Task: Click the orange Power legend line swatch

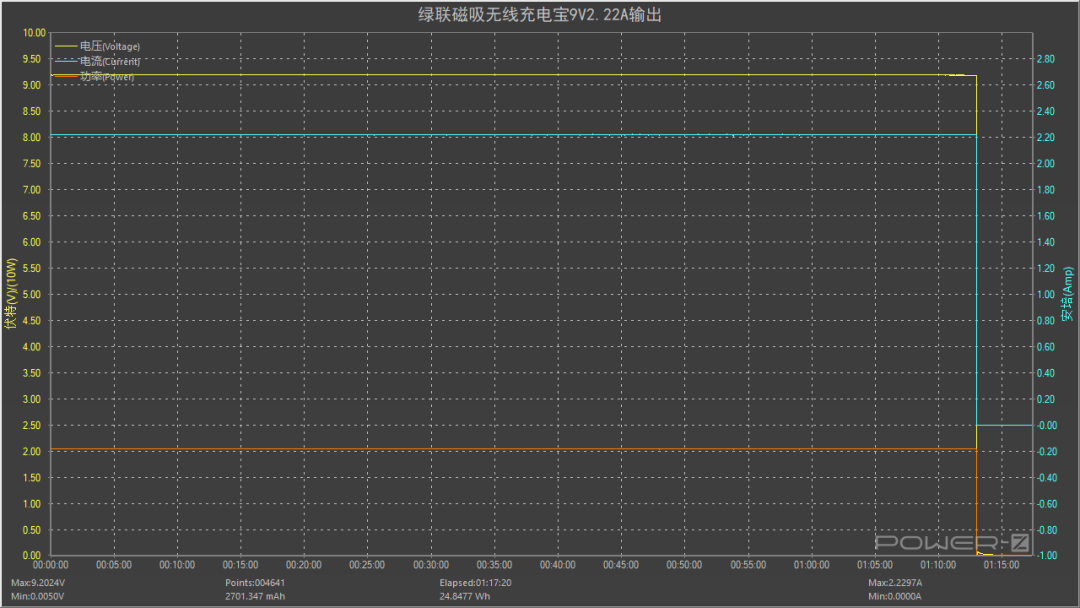Action: [66, 76]
